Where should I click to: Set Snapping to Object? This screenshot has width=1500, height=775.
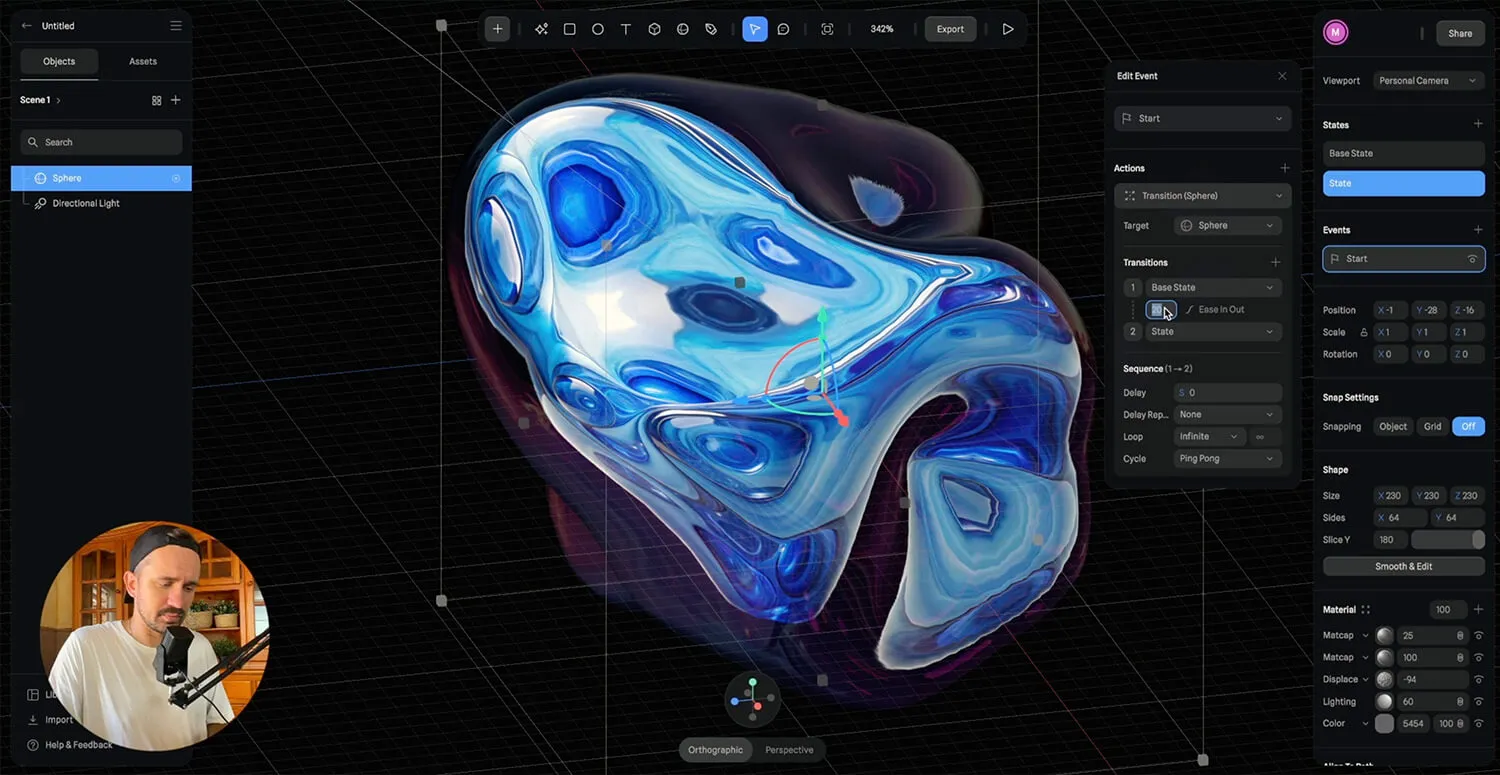tap(1393, 426)
